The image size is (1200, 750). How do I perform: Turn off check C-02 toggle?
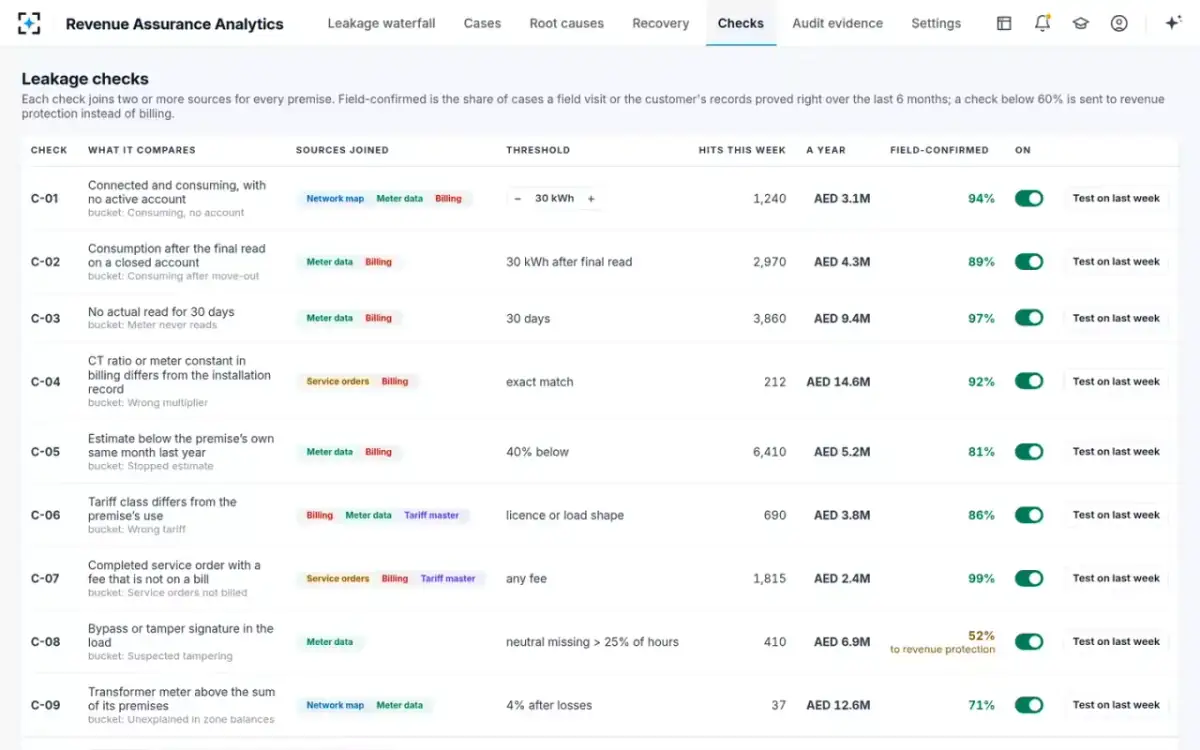[x=1029, y=261]
